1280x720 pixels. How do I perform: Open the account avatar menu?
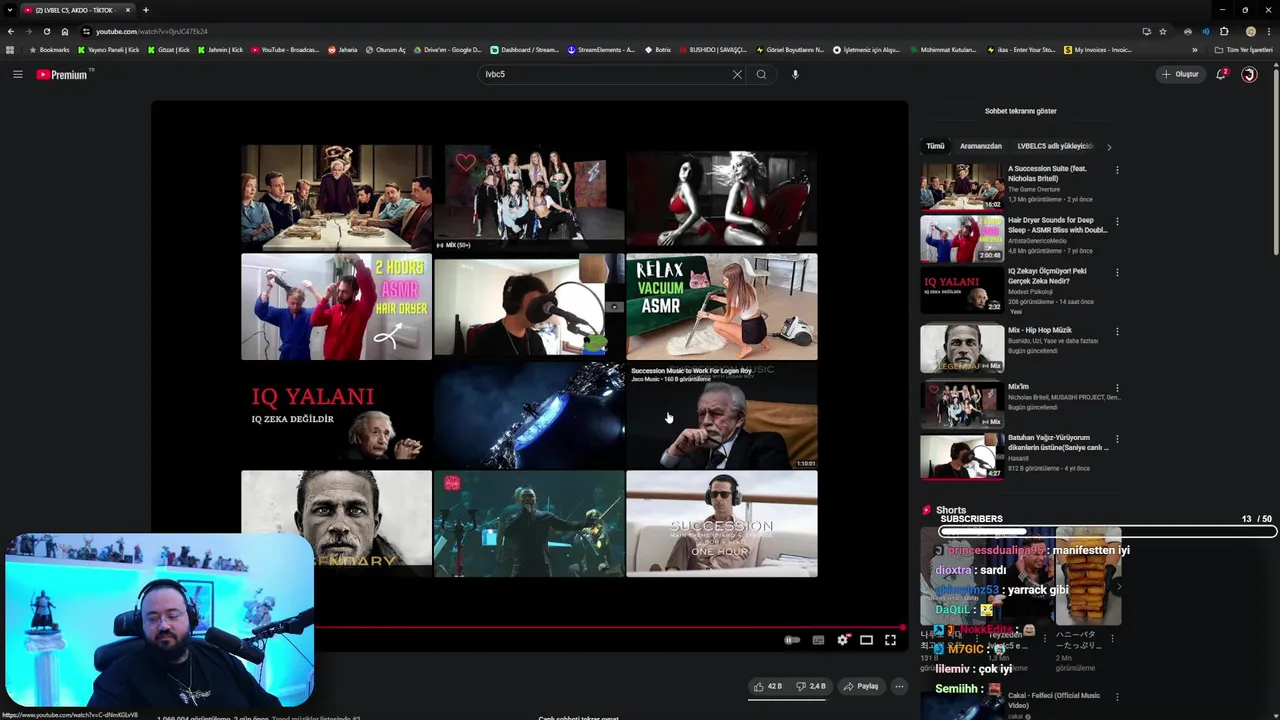(1249, 74)
